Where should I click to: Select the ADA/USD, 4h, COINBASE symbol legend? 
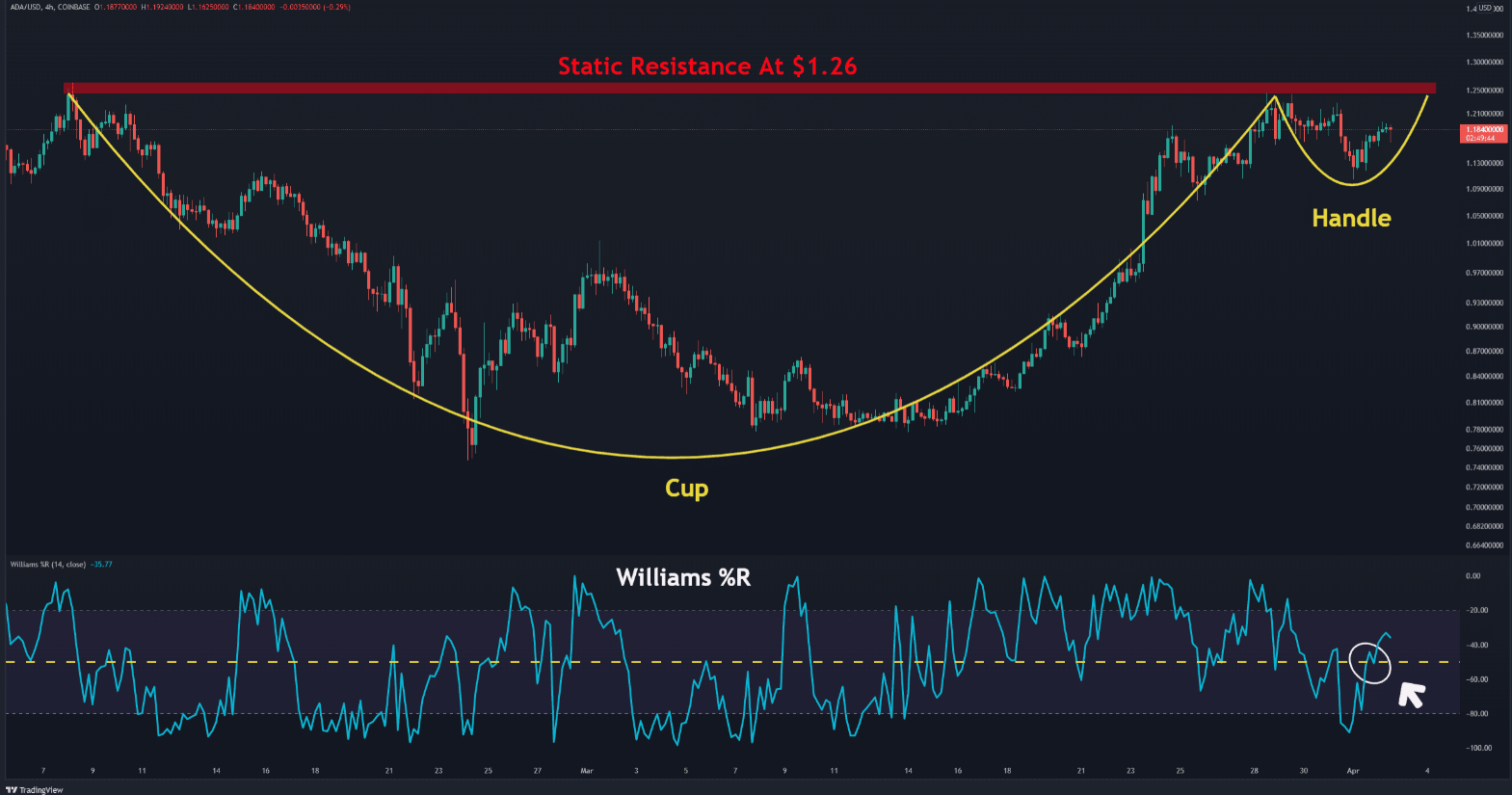(48, 7)
